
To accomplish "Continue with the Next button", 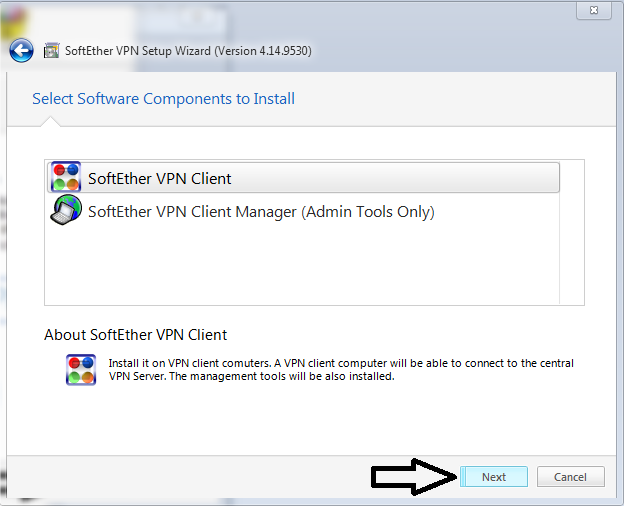I will tap(494, 477).
